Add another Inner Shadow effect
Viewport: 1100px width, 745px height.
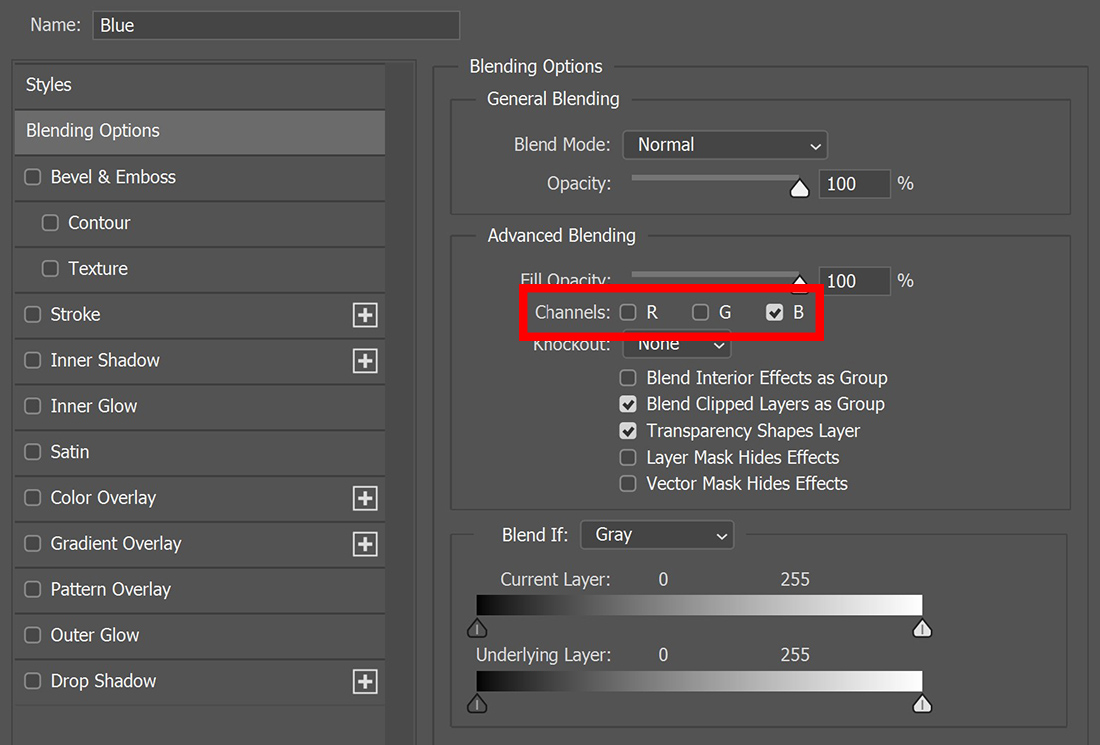[365, 361]
